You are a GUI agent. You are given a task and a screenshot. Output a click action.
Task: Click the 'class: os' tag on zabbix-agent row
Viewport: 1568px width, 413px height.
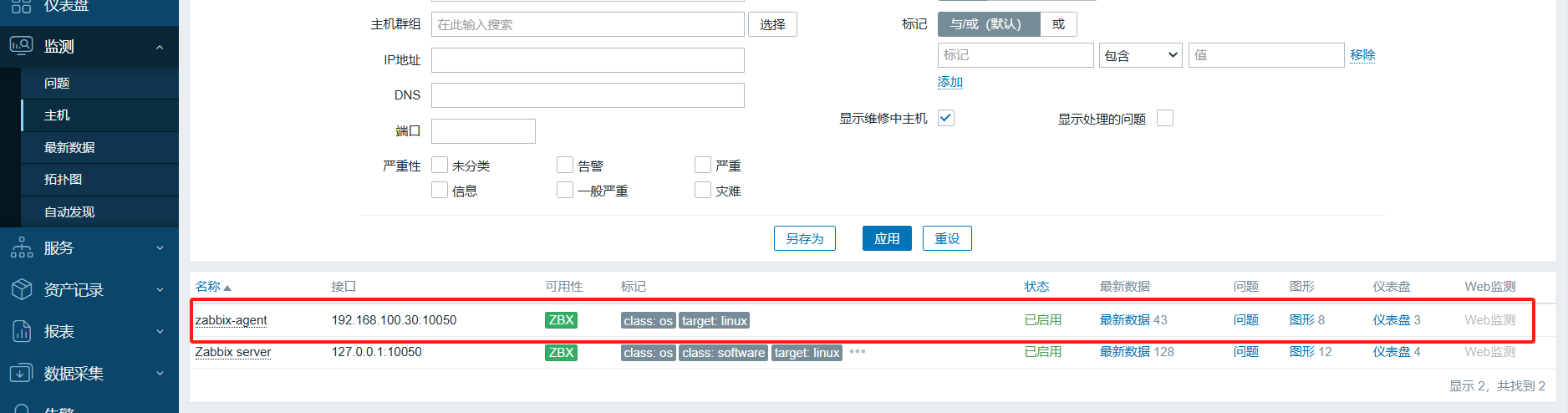648,321
